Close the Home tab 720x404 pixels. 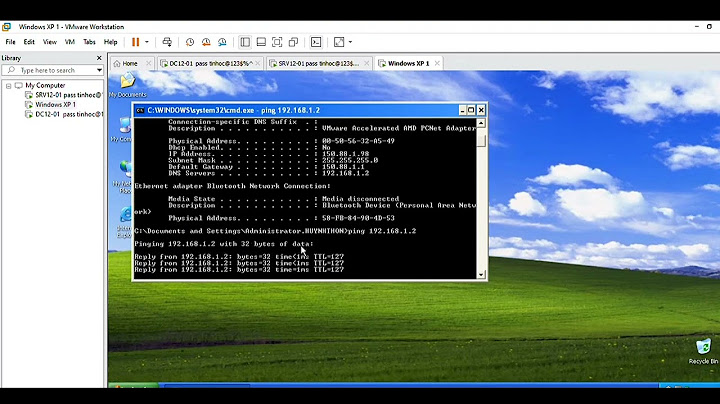coord(148,63)
